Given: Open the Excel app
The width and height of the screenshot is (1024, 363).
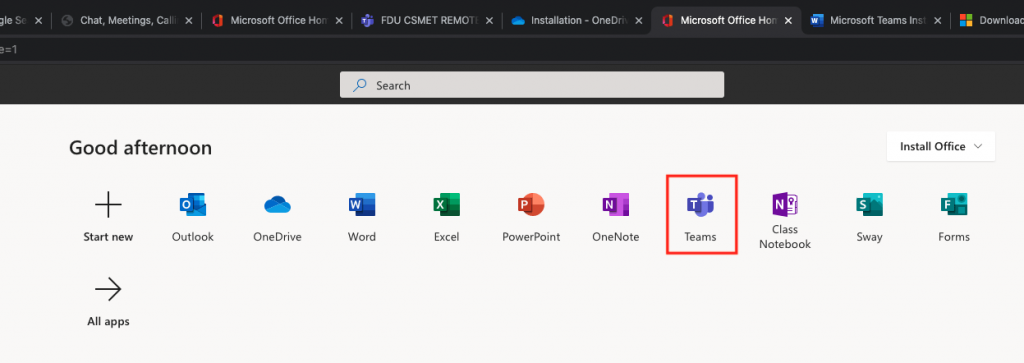Looking at the screenshot, I should pos(446,217).
